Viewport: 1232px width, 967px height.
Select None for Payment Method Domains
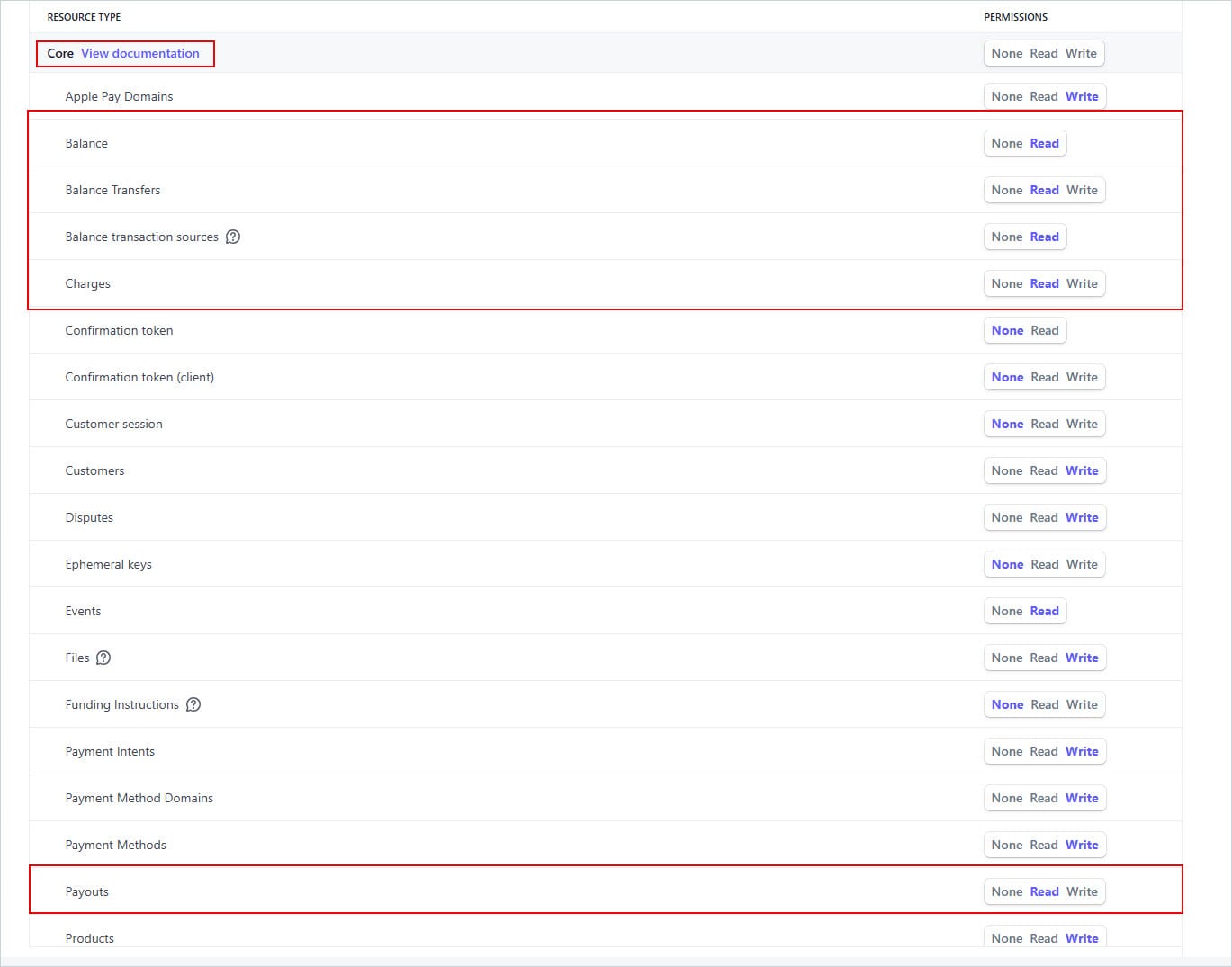tap(1006, 798)
